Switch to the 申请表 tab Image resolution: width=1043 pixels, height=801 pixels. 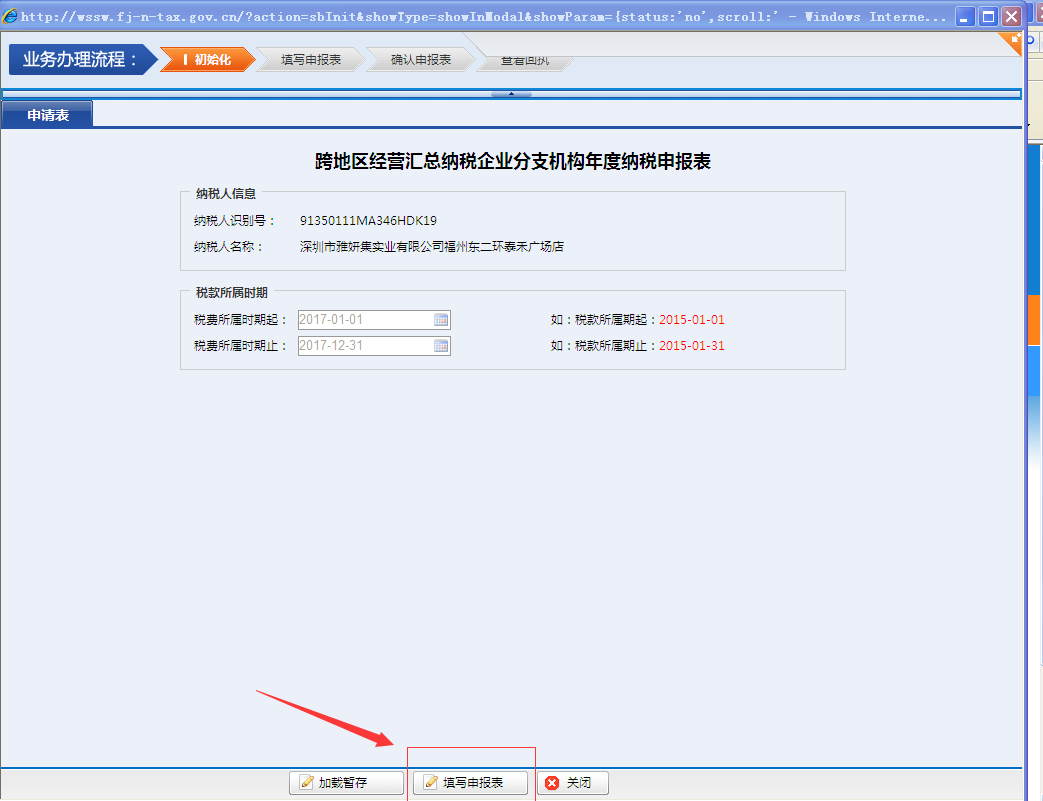[47, 115]
